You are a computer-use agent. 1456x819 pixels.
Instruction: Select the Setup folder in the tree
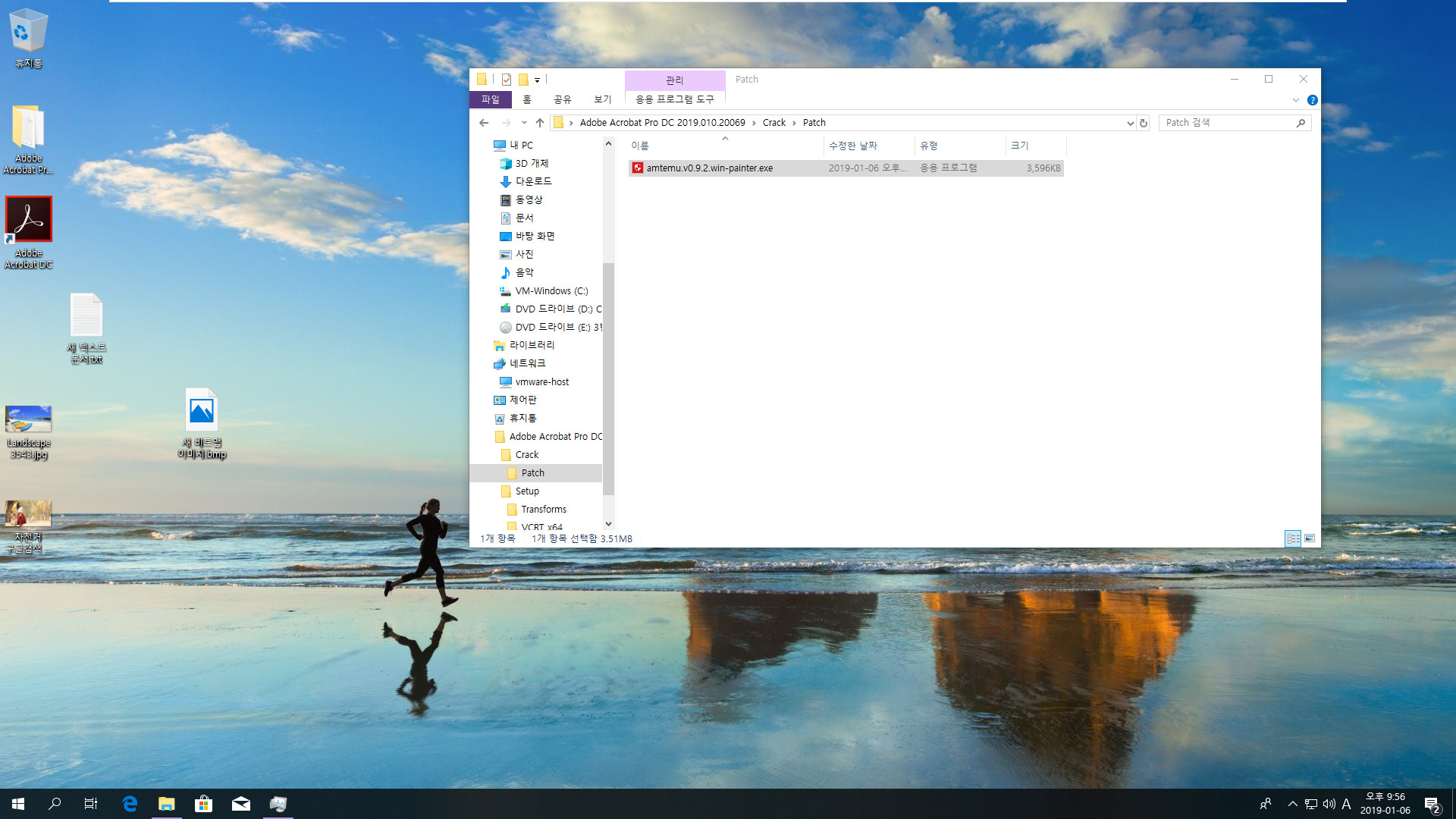(x=520, y=491)
